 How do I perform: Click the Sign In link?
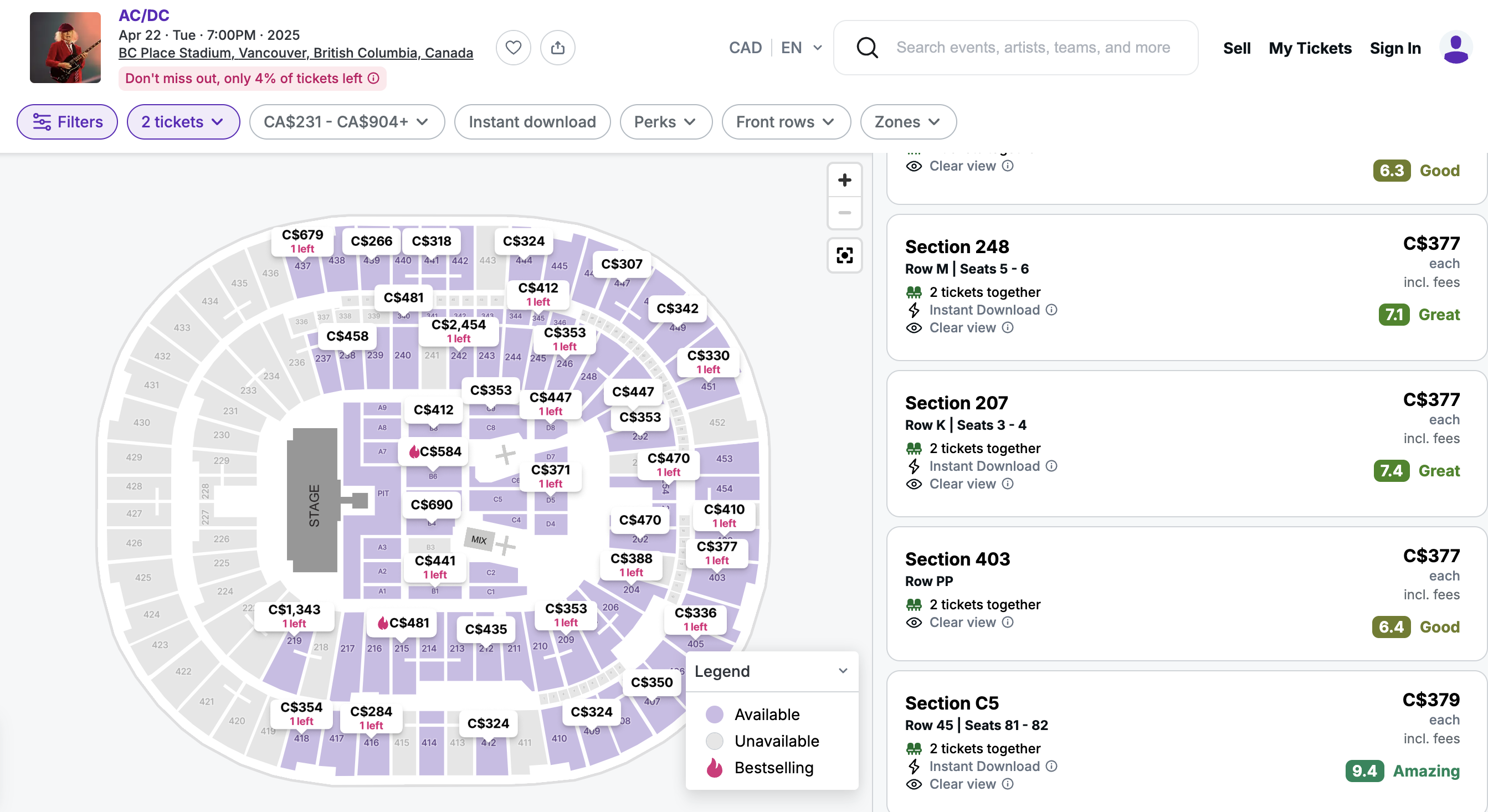click(1395, 48)
